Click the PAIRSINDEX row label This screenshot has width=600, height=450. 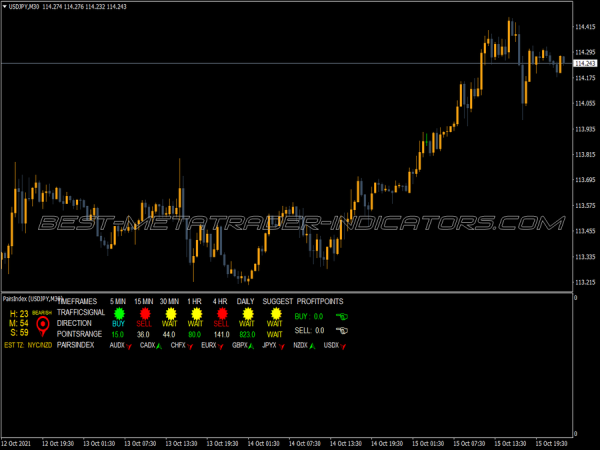[75, 345]
